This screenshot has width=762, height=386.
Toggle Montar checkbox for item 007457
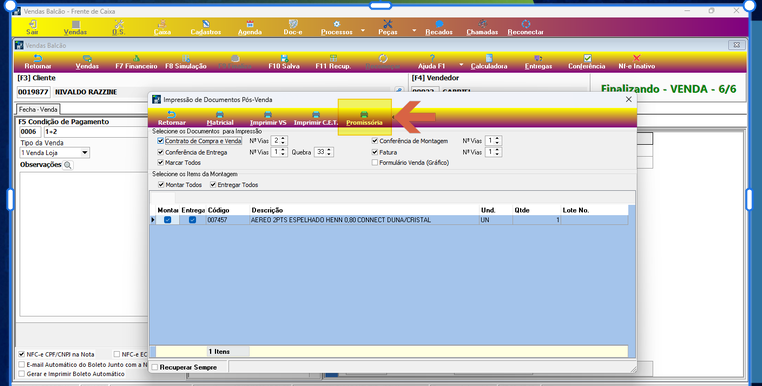[168, 220]
